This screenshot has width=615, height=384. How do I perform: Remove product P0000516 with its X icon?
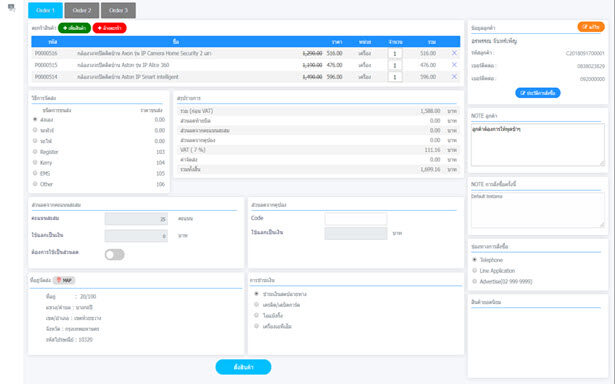(x=454, y=53)
